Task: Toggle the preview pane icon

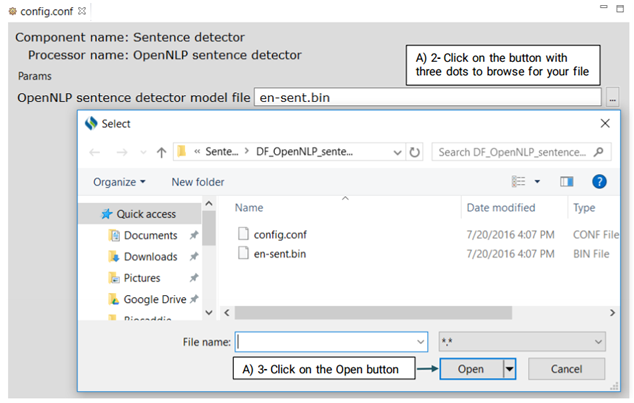Action: coord(566,181)
